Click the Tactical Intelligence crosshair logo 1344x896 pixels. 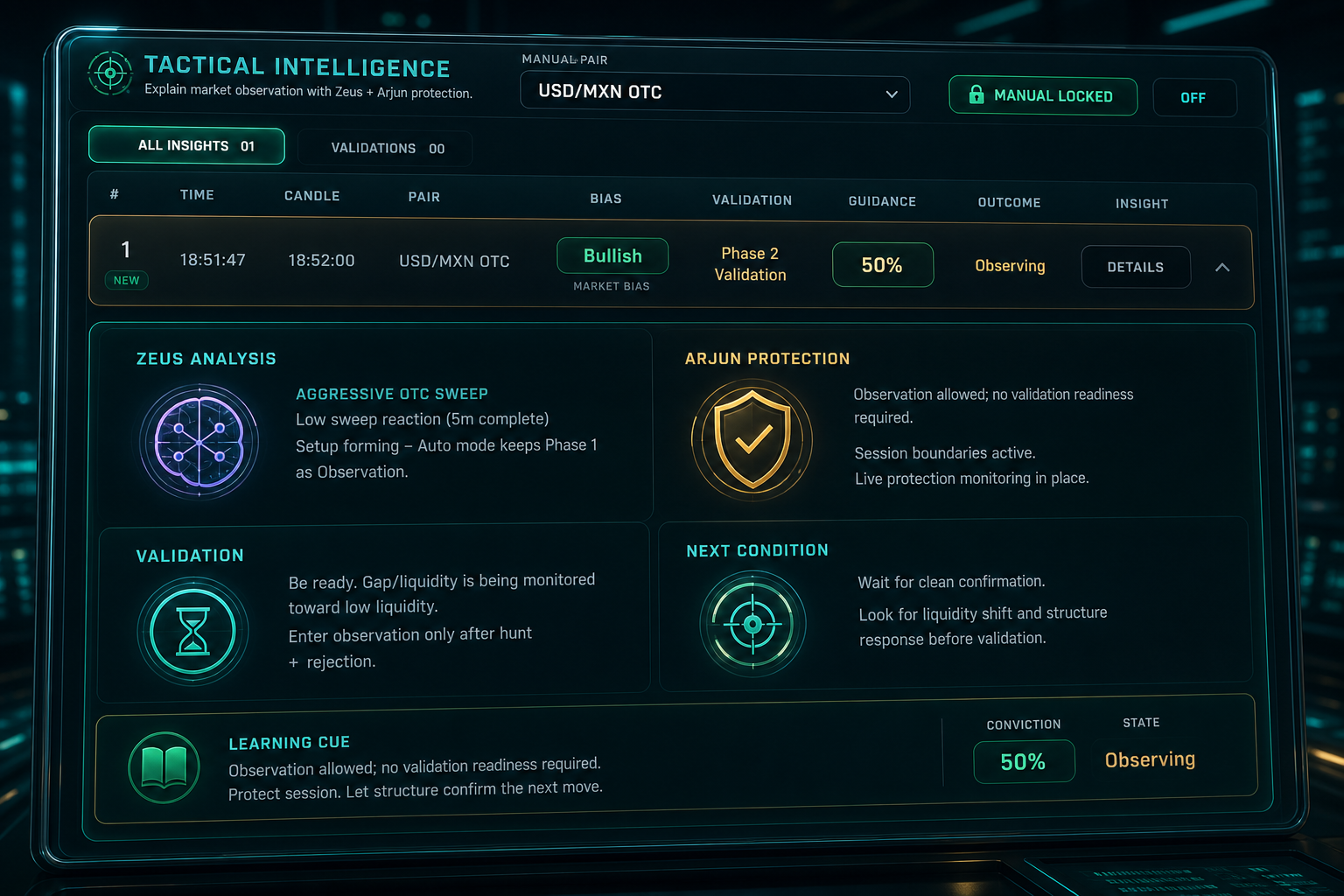point(110,73)
